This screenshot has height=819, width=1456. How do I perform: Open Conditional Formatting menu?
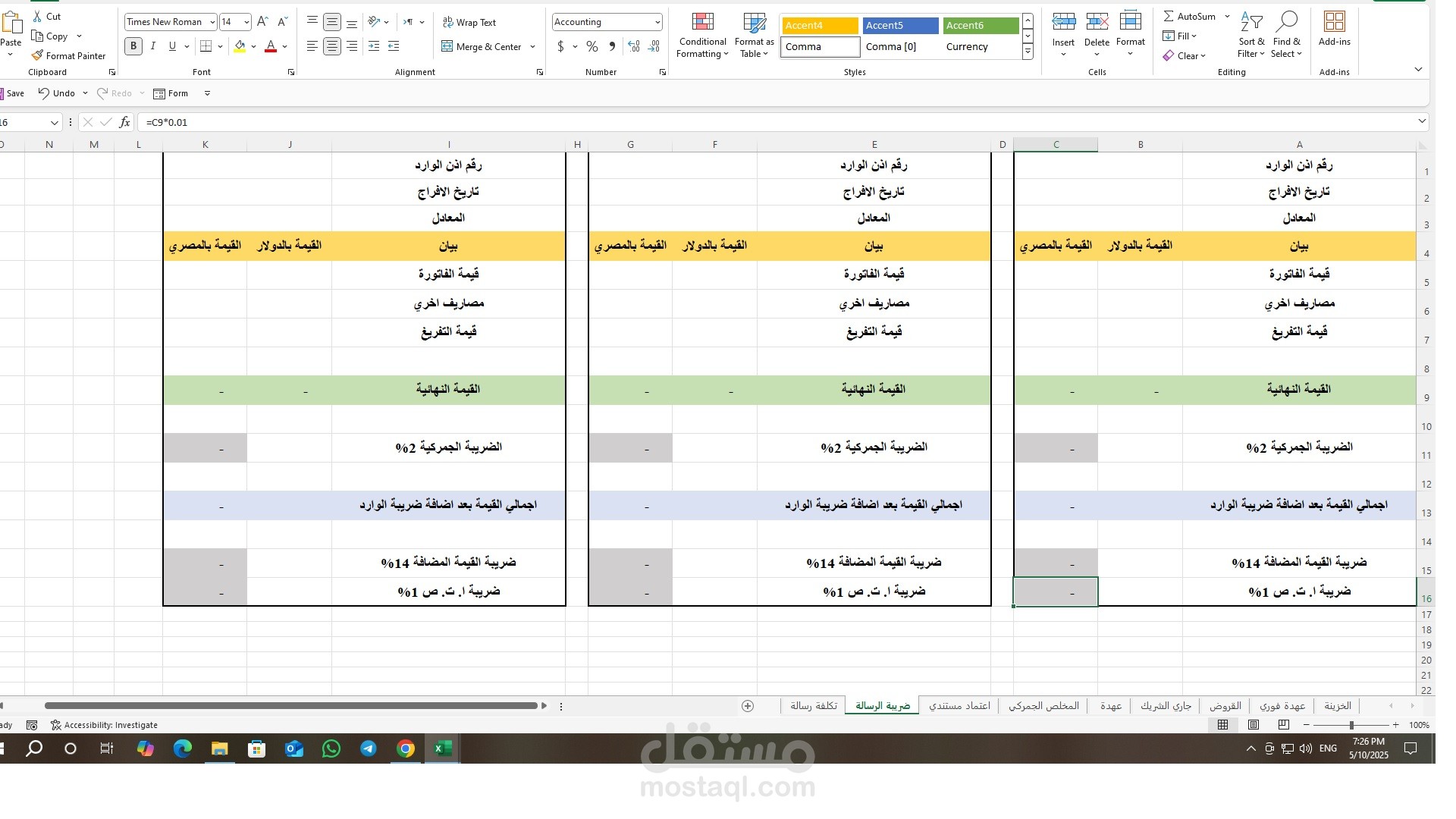(702, 35)
